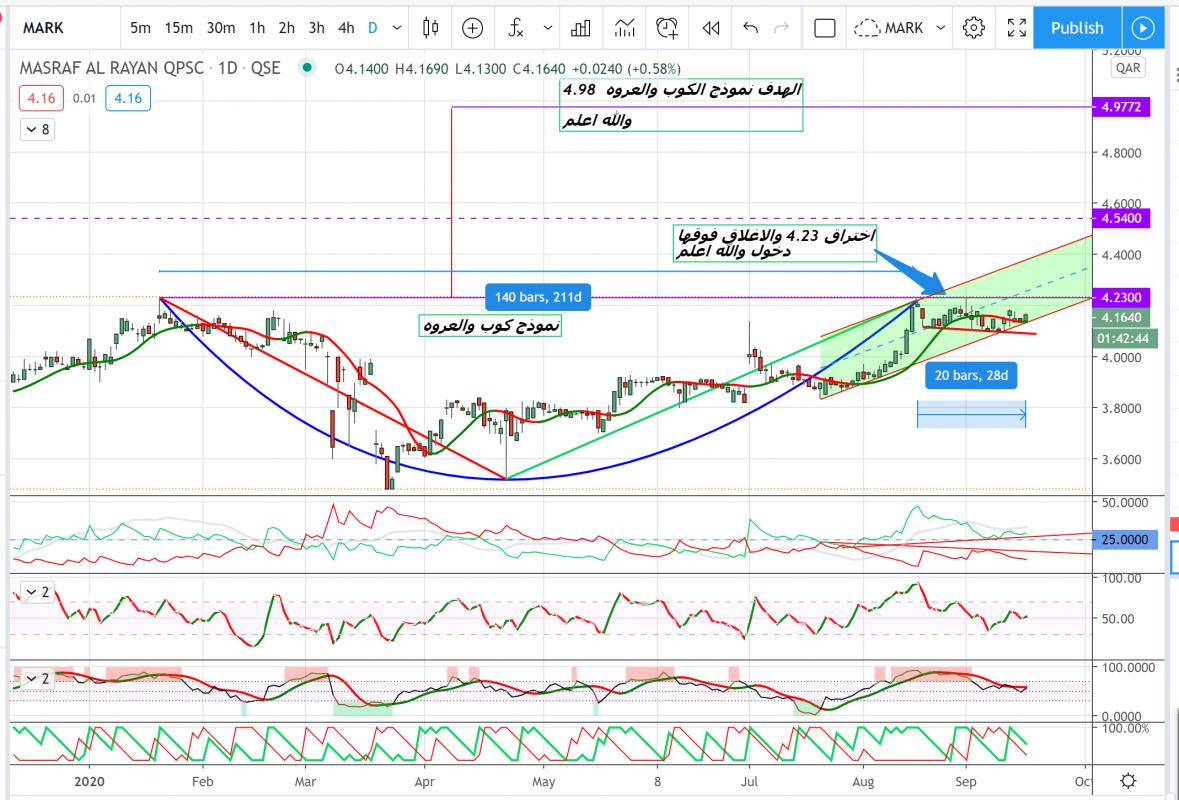Screen dimensions: 1179x800
Task: Select the 4.5400 dashed line price label
Action: click(1121, 218)
